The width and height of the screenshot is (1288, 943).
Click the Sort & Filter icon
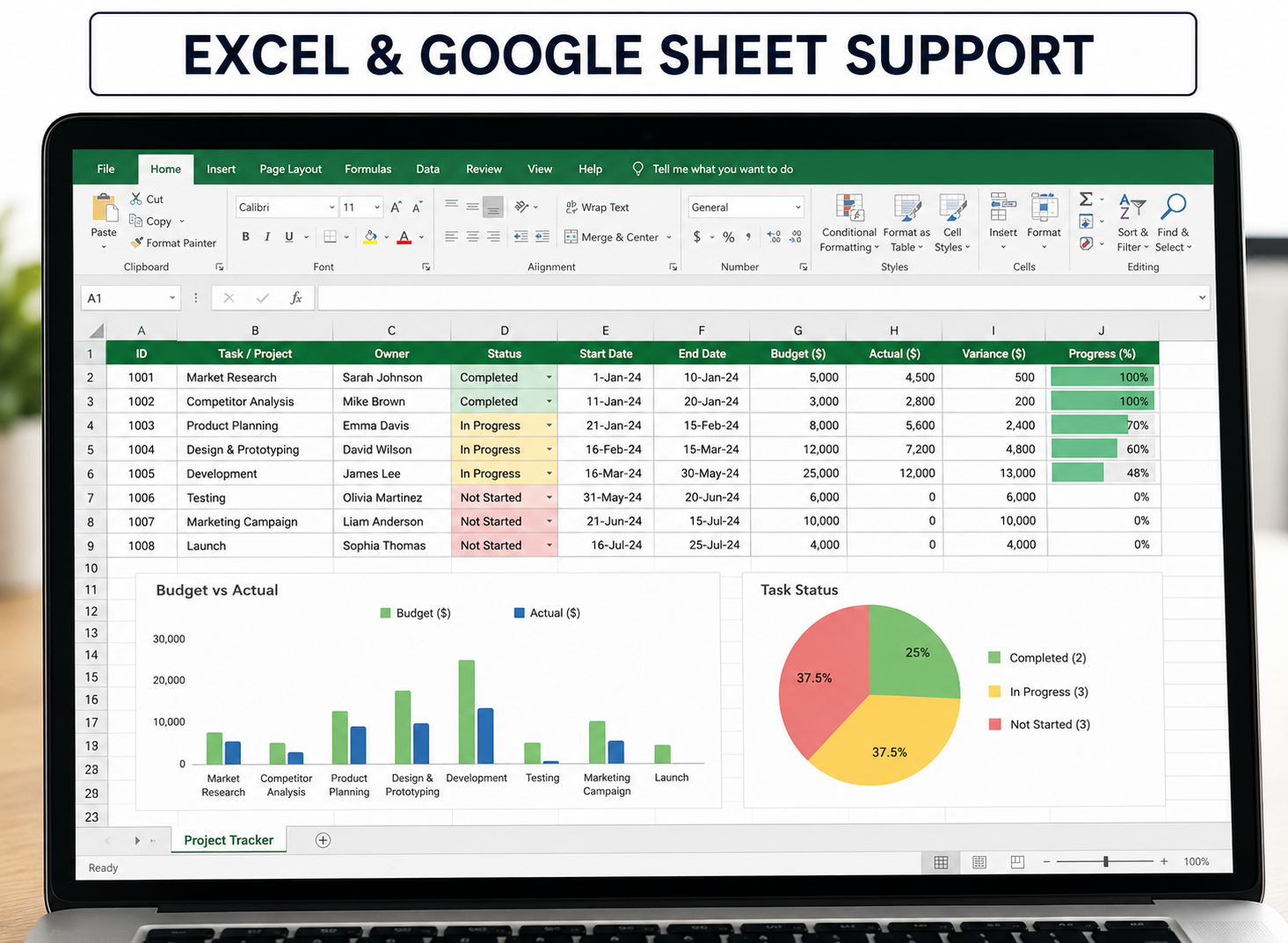click(x=1132, y=207)
